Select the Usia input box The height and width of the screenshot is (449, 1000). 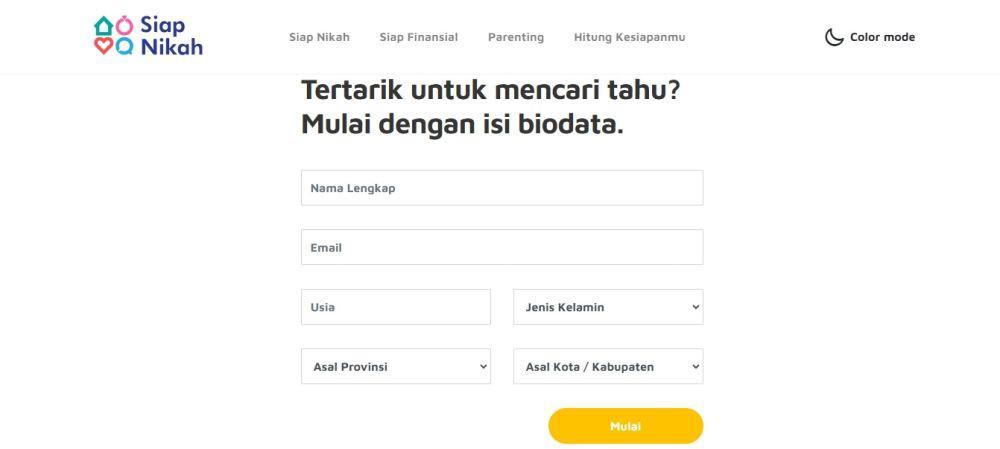(x=395, y=307)
